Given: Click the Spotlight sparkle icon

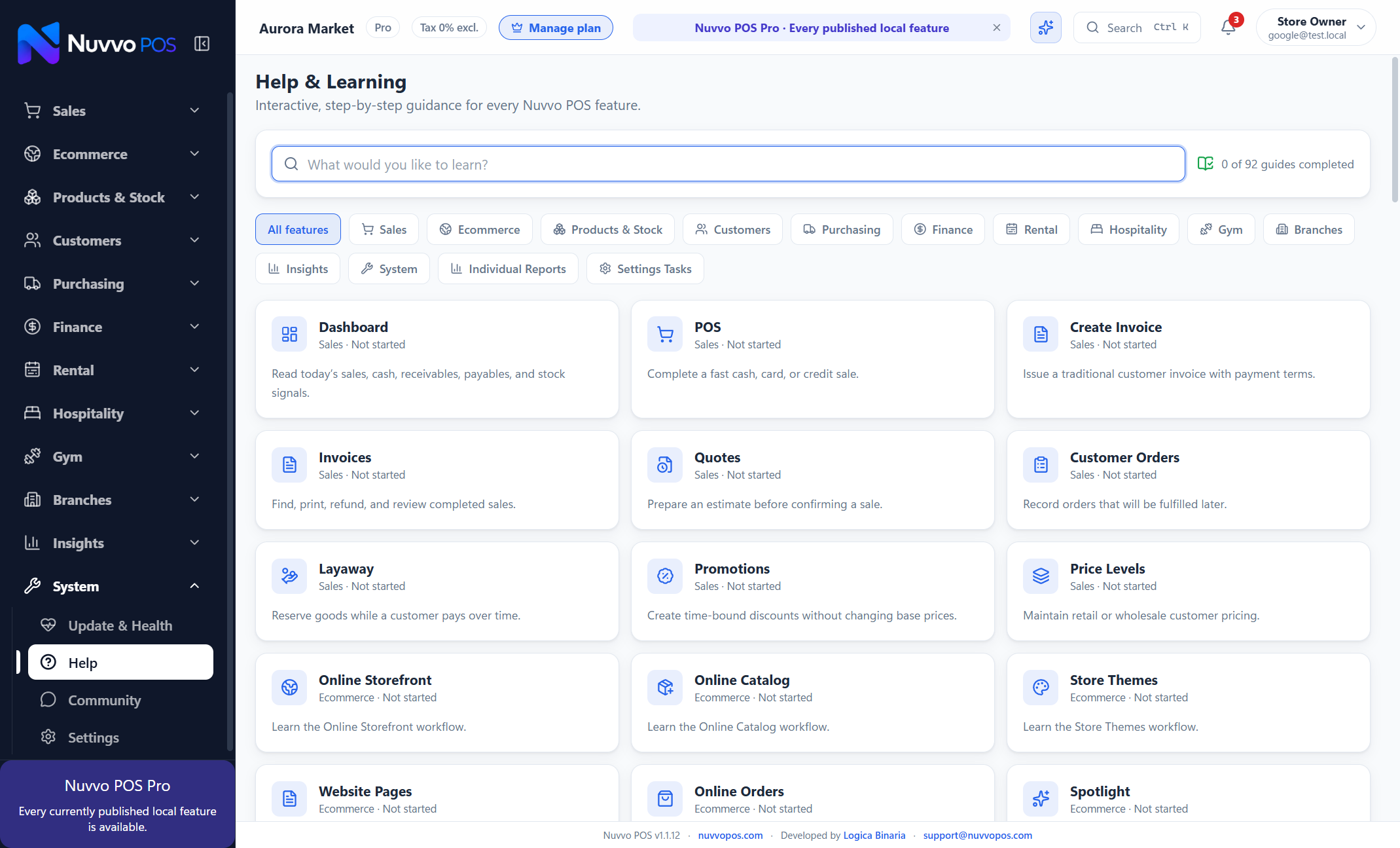Looking at the screenshot, I should (x=1041, y=799).
